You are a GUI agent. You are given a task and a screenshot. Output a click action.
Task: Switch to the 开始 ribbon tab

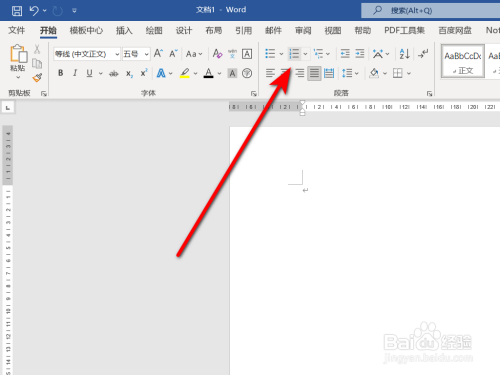48,30
